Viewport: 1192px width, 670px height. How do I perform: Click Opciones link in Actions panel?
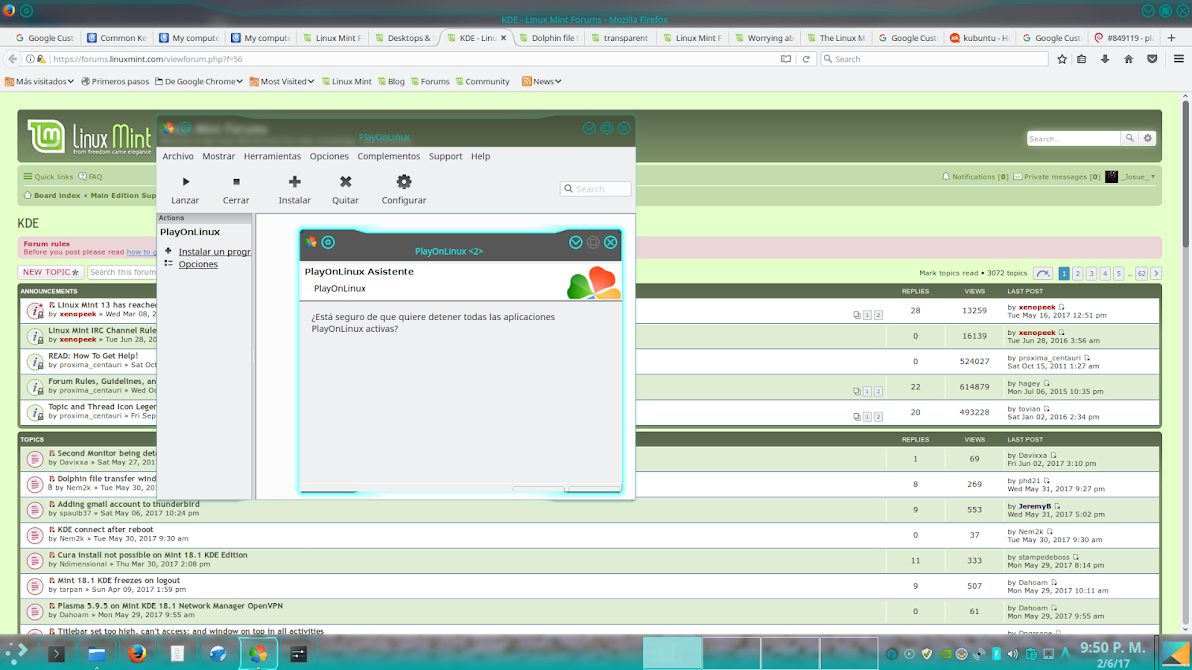pos(198,265)
